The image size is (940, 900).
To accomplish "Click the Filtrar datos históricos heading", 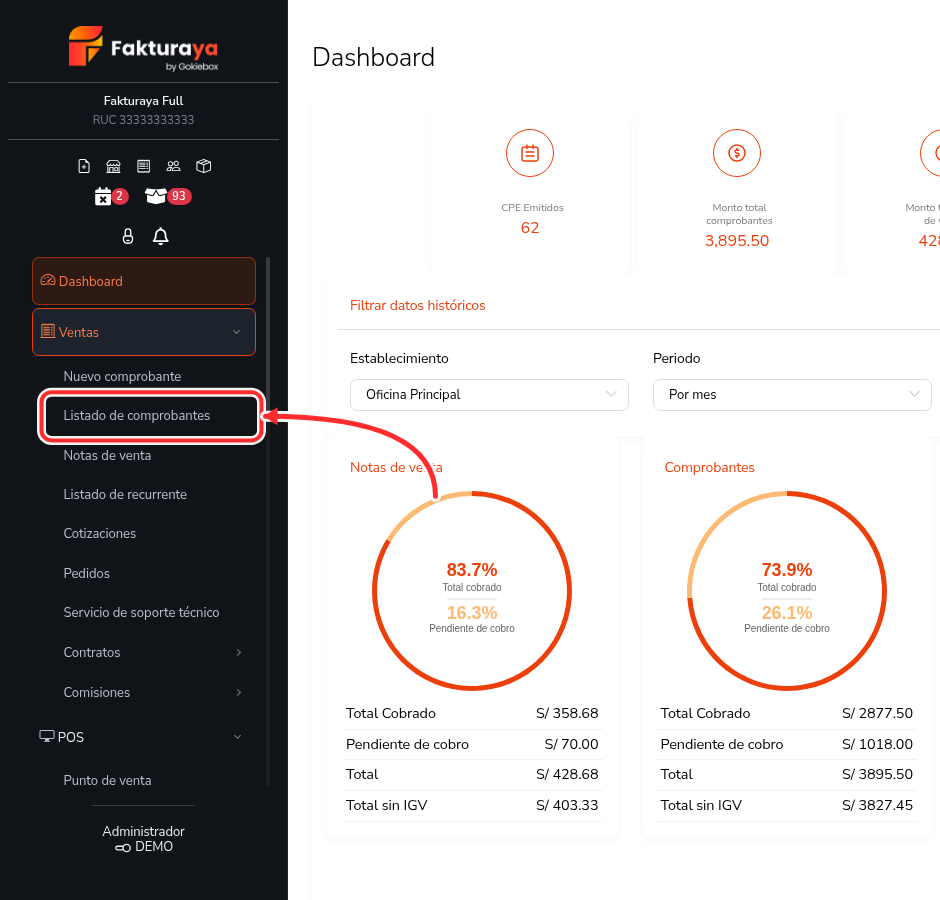I will click(x=417, y=305).
